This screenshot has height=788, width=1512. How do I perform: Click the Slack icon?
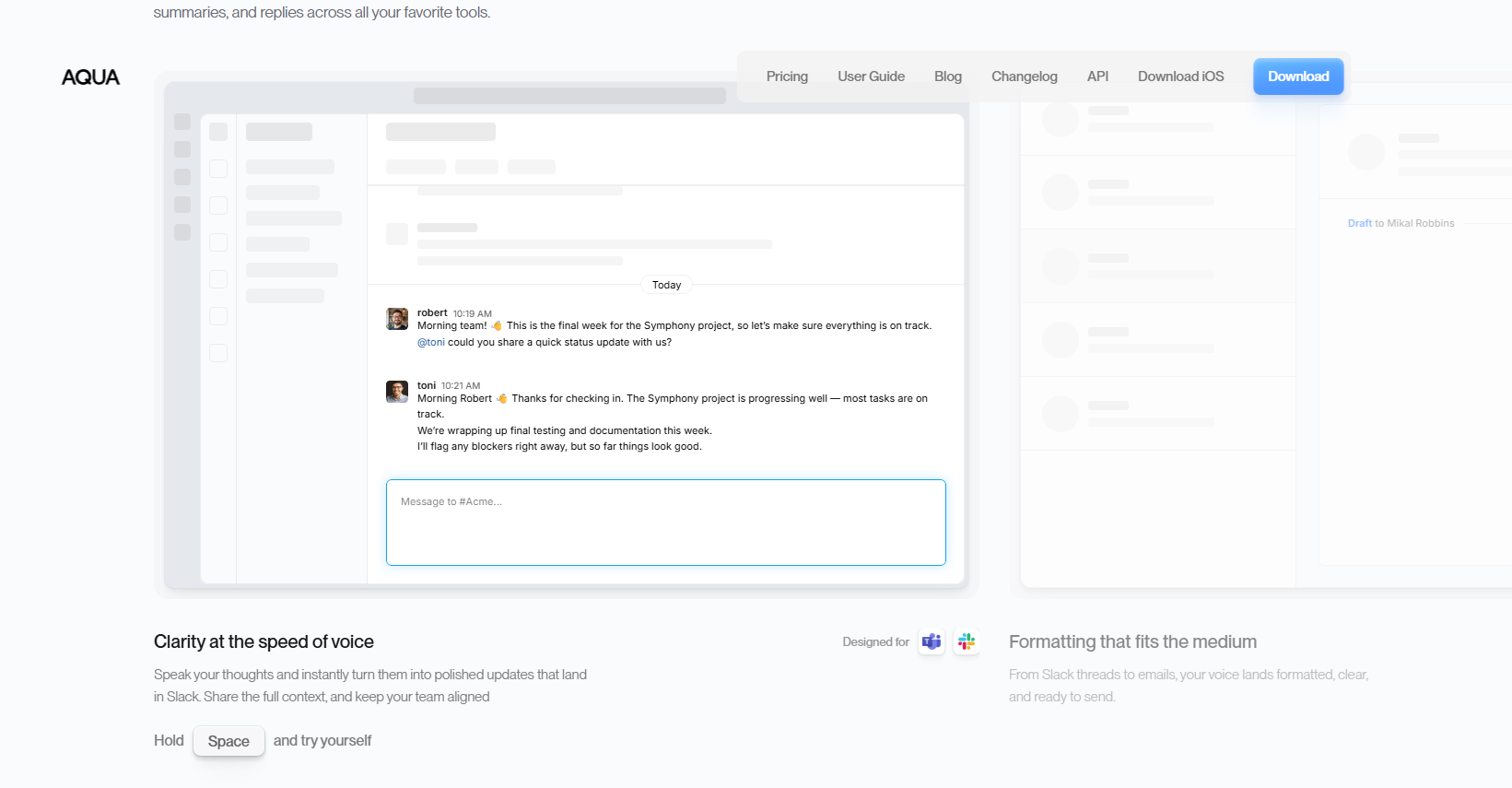[966, 641]
